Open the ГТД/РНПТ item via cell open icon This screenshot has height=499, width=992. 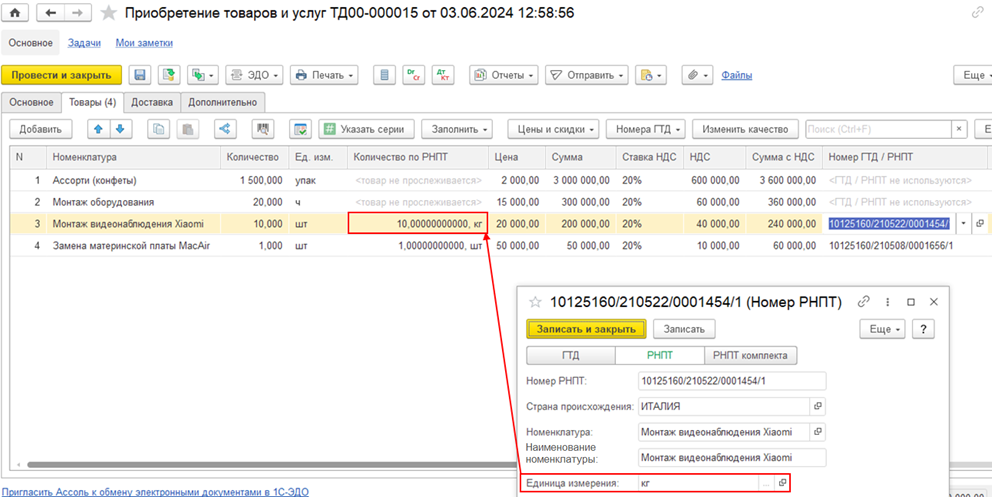(x=979, y=224)
